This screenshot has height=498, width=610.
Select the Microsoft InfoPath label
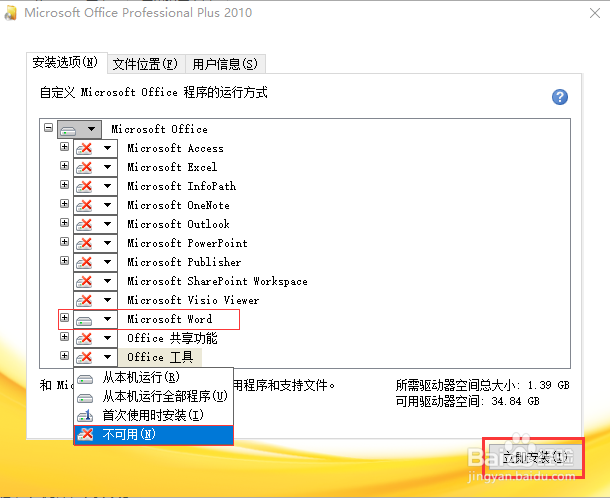[x=182, y=186]
